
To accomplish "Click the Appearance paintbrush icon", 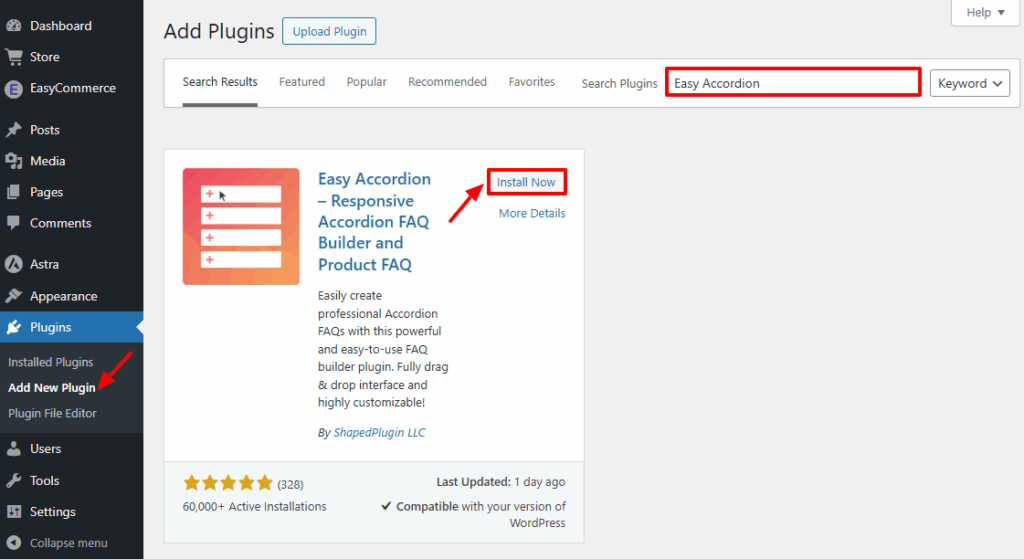I will click(x=14, y=296).
